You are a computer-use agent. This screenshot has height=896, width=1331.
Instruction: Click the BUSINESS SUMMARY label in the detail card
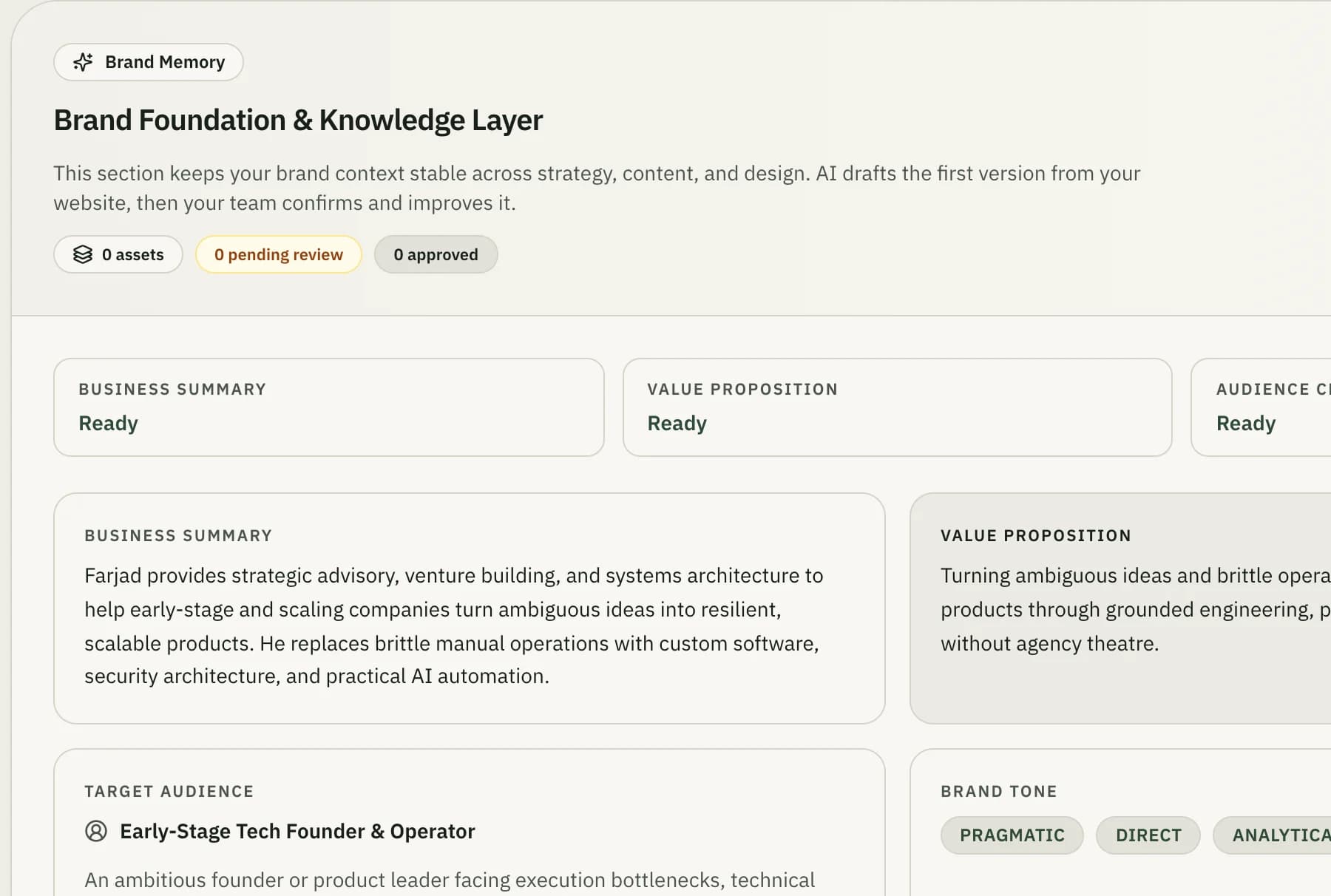coord(178,536)
